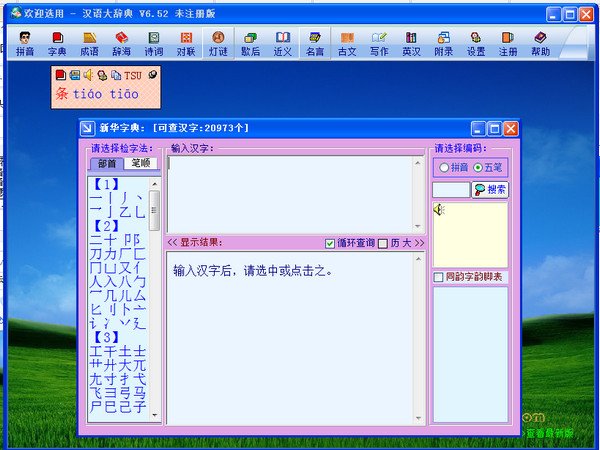Click the >> arrows after 大
This screenshot has height=450, width=600.
(419, 243)
